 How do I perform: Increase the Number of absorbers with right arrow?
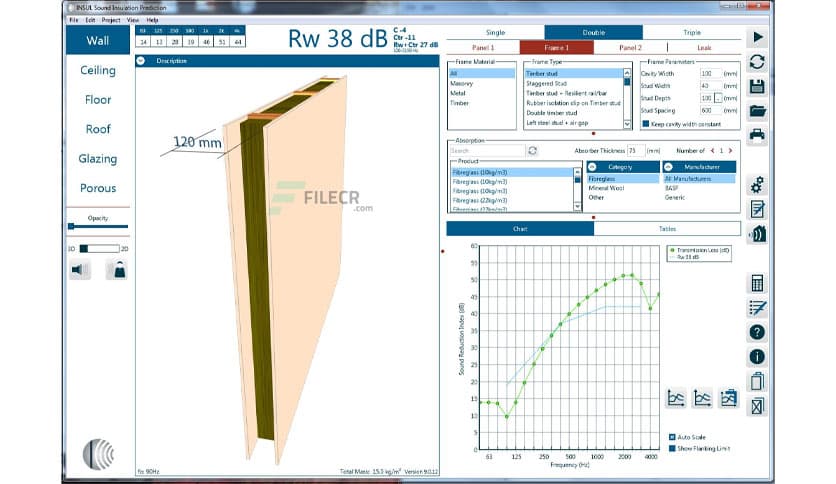[730, 151]
